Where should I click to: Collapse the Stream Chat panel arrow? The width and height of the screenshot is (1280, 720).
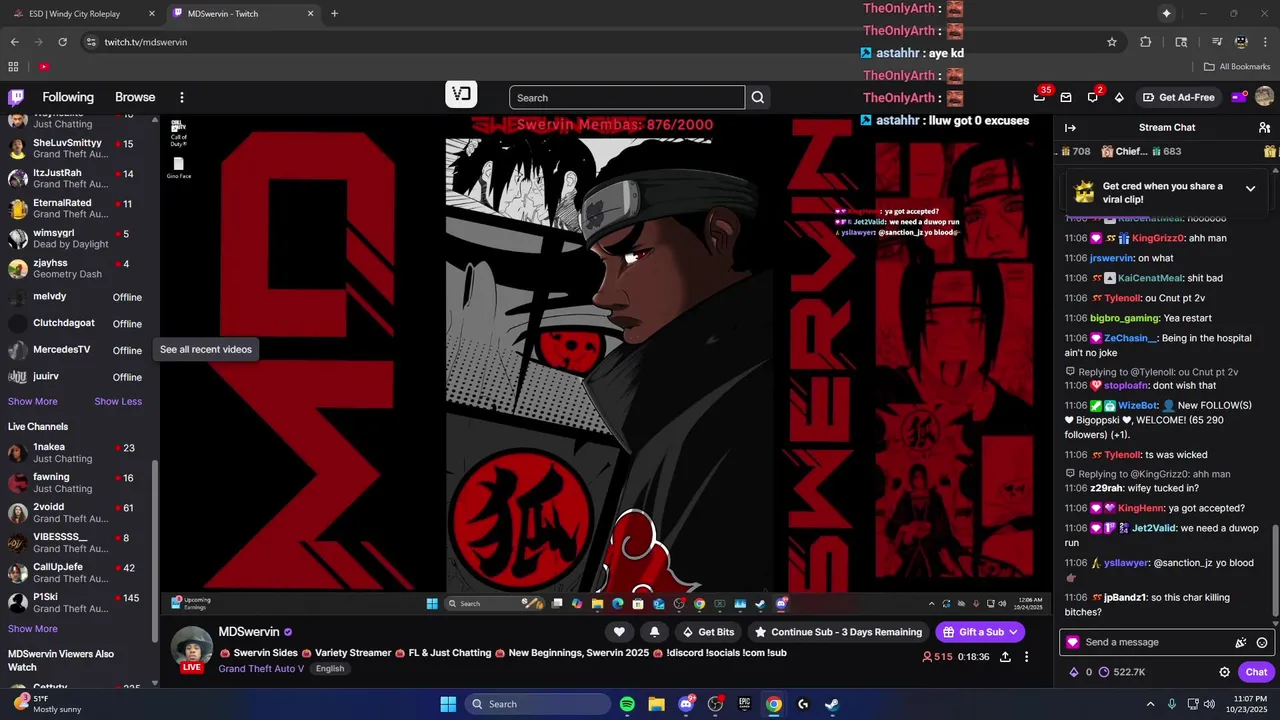coord(1070,127)
